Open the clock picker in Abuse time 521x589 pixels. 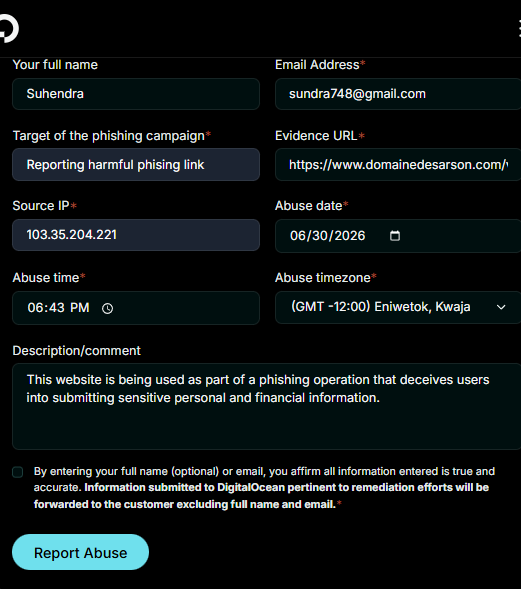pyautogui.click(x=107, y=308)
